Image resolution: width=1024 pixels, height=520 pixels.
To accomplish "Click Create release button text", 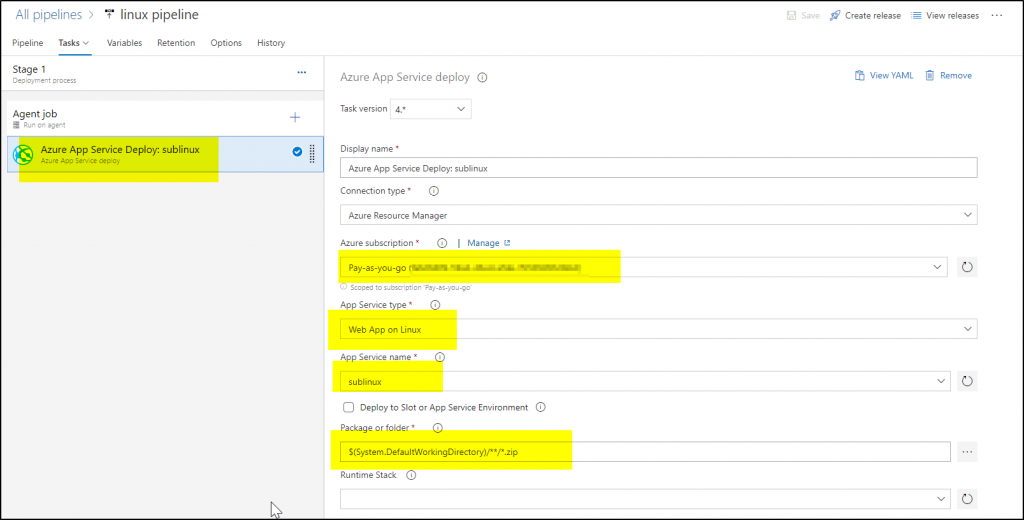I will [x=872, y=16].
